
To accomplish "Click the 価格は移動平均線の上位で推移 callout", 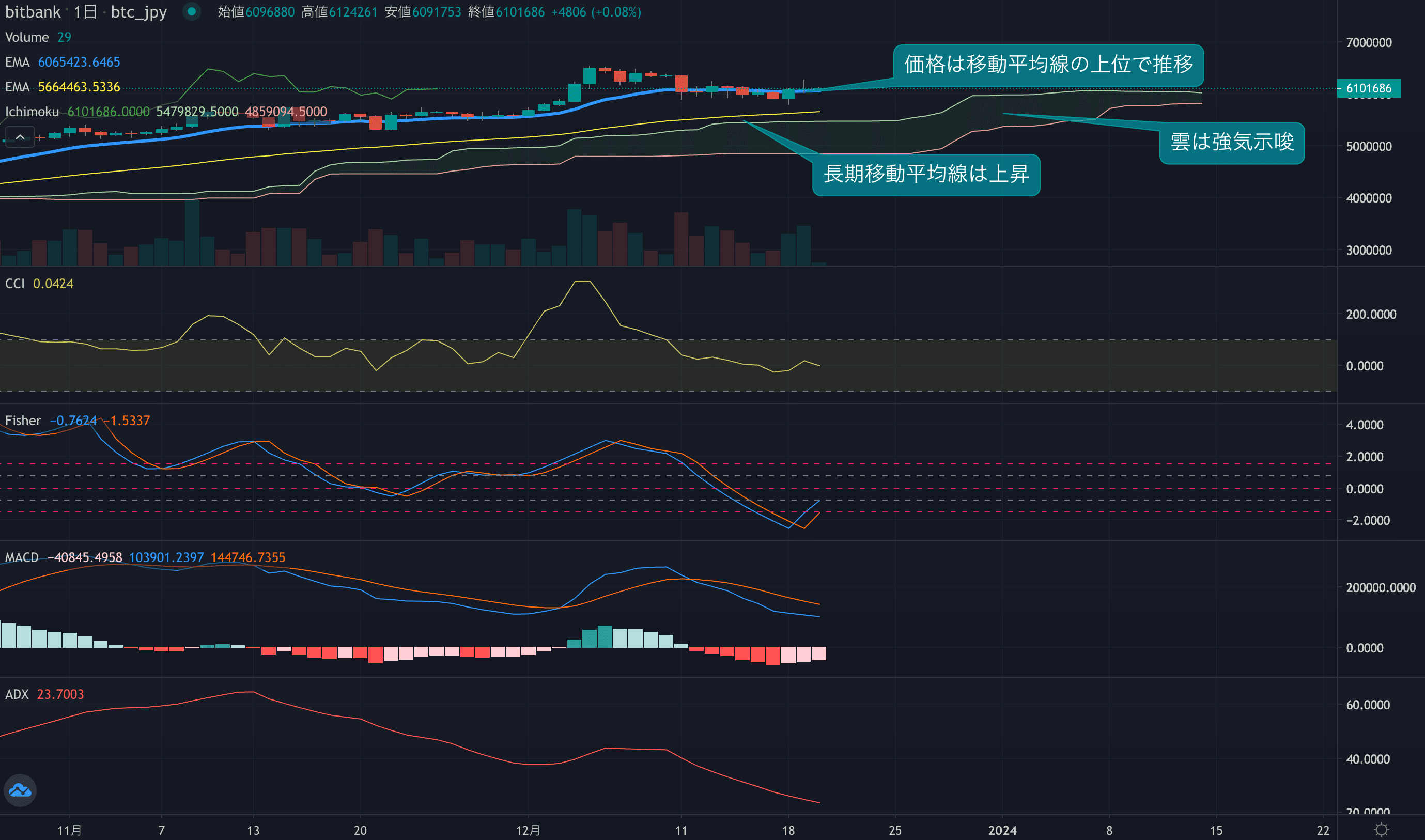I will tap(1048, 65).
